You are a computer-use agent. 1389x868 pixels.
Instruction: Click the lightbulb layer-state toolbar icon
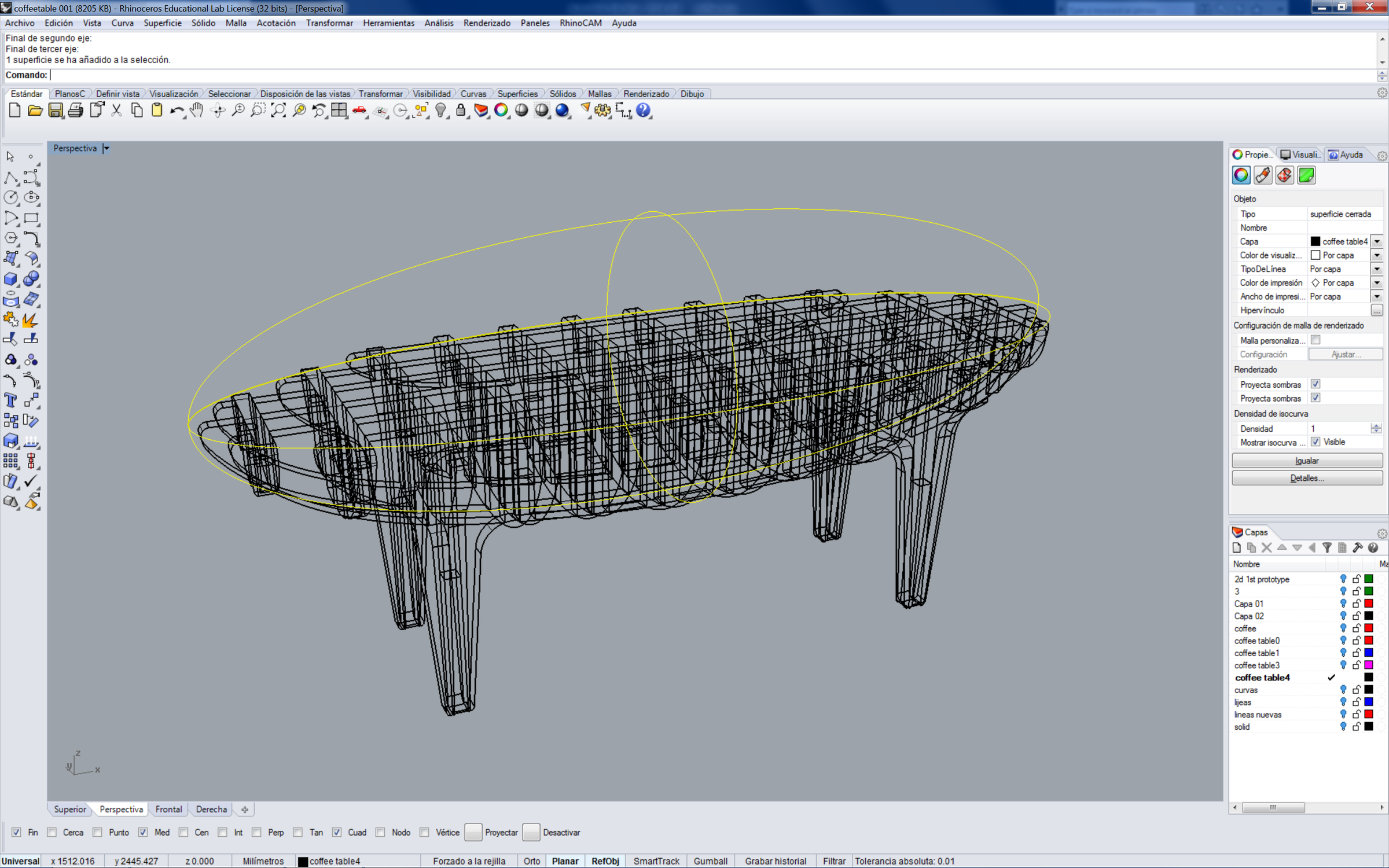pyautogui.click(x=442, y=111)
